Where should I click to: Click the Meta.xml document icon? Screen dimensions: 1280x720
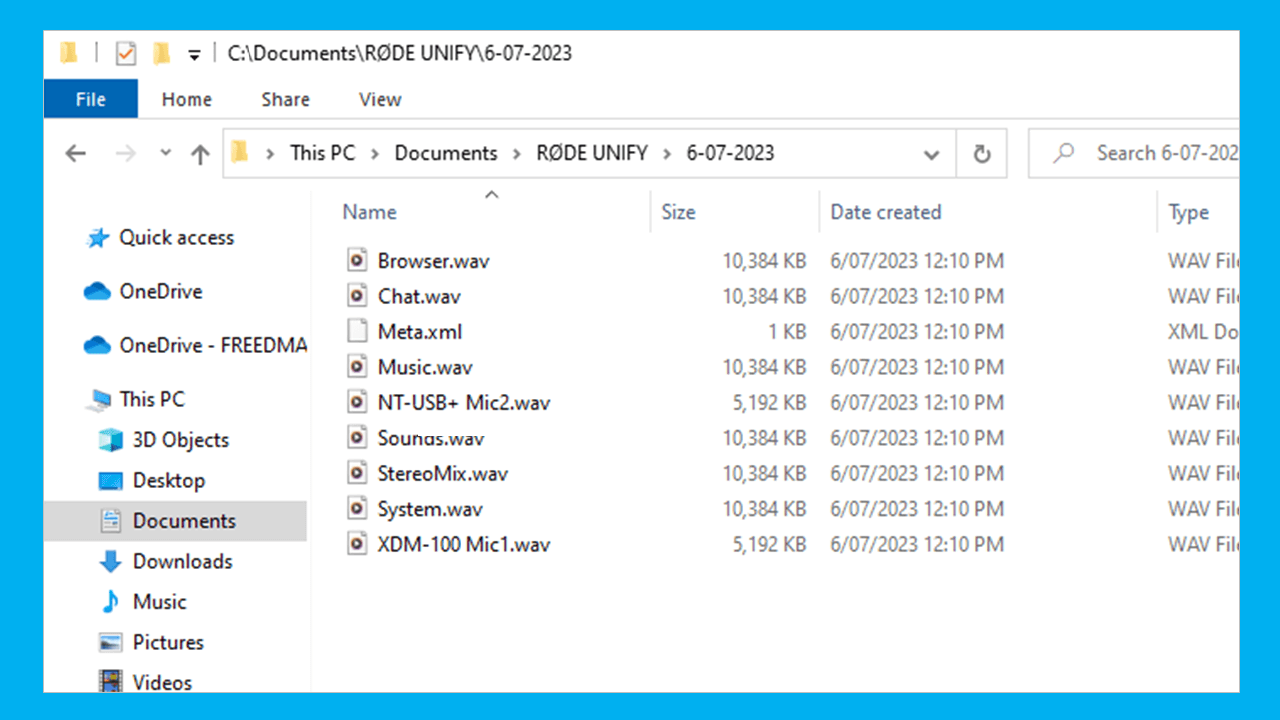(x=357, y=331)
